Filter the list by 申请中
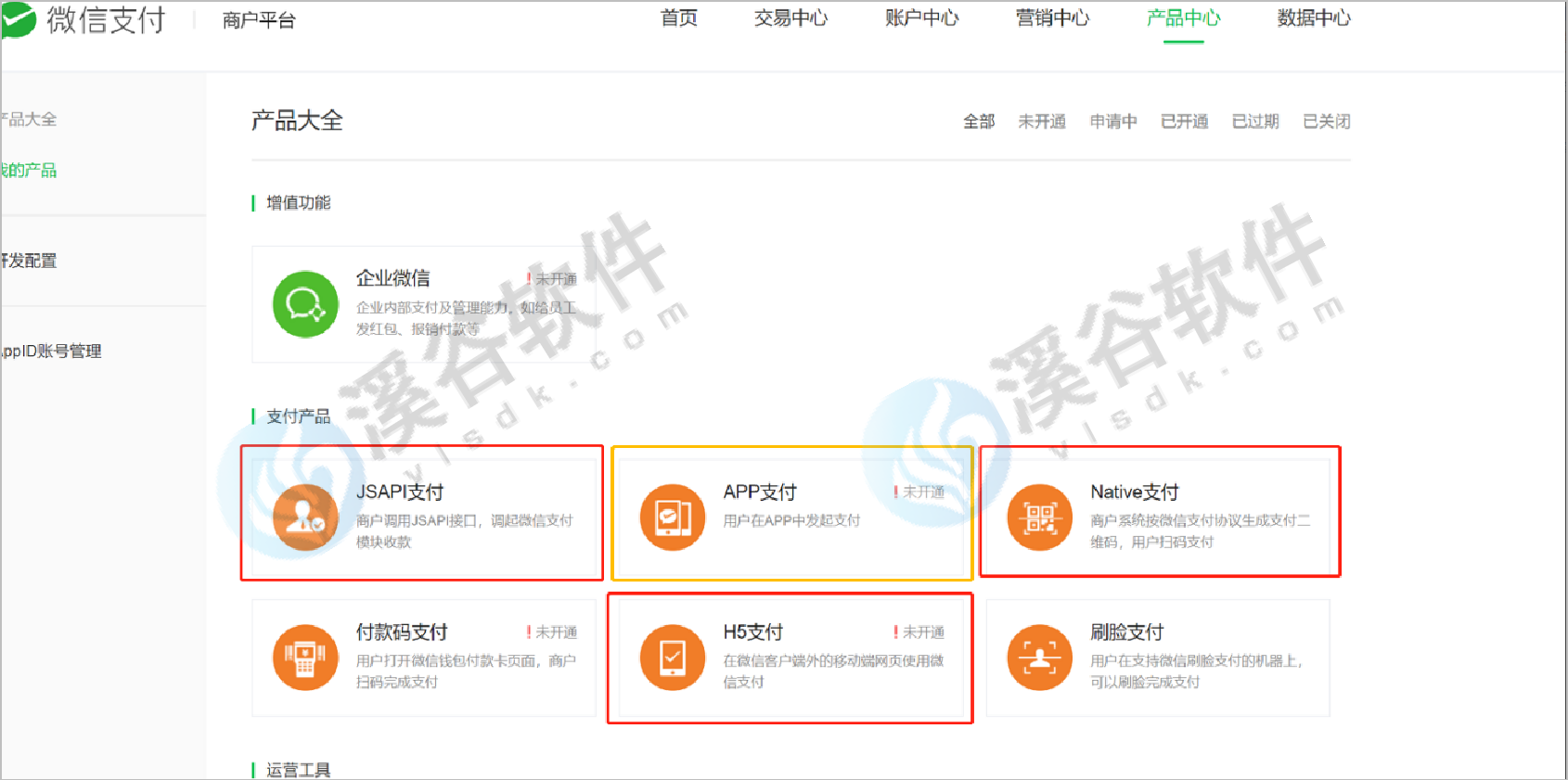 tap(1112, 121)
